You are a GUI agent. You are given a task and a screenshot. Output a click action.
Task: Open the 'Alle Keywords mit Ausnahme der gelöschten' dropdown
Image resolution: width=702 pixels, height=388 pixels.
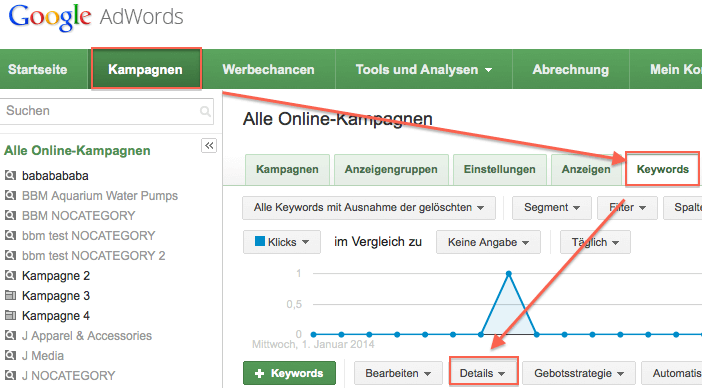(369, 208)
